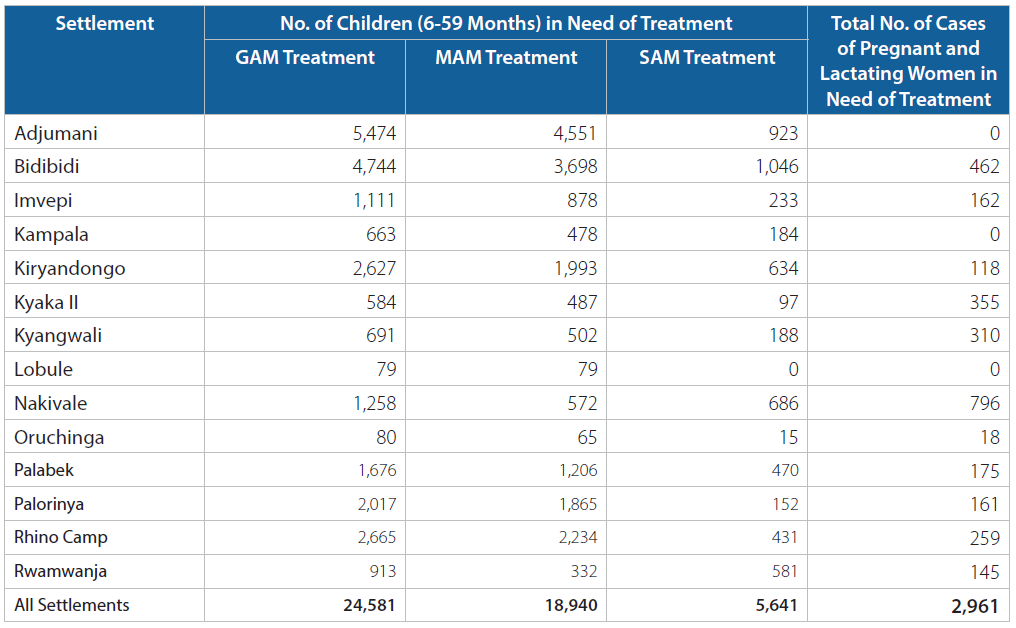Select the Imvepi row label
1016x628 pixels.
tap(43, 201)
